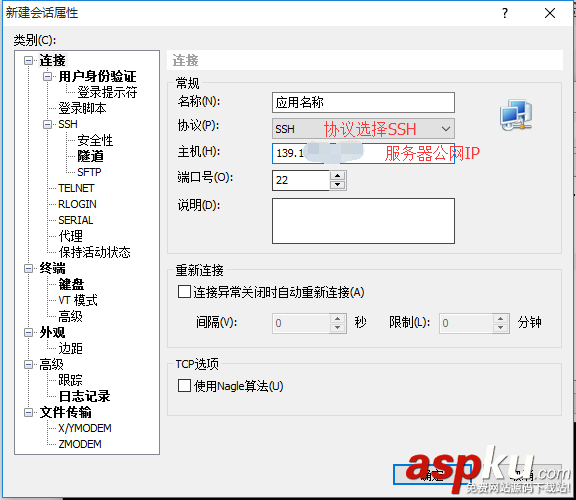Increase the port number with up arrow
Viewport: 576px width, 500px height.
(338, 175)
